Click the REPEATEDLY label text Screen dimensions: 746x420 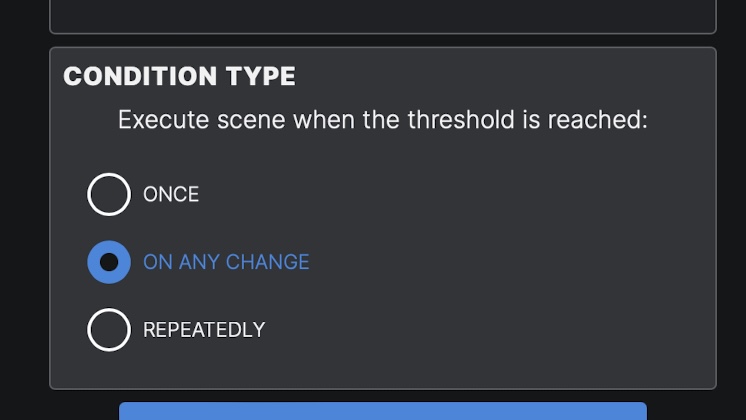pos(204,330)
